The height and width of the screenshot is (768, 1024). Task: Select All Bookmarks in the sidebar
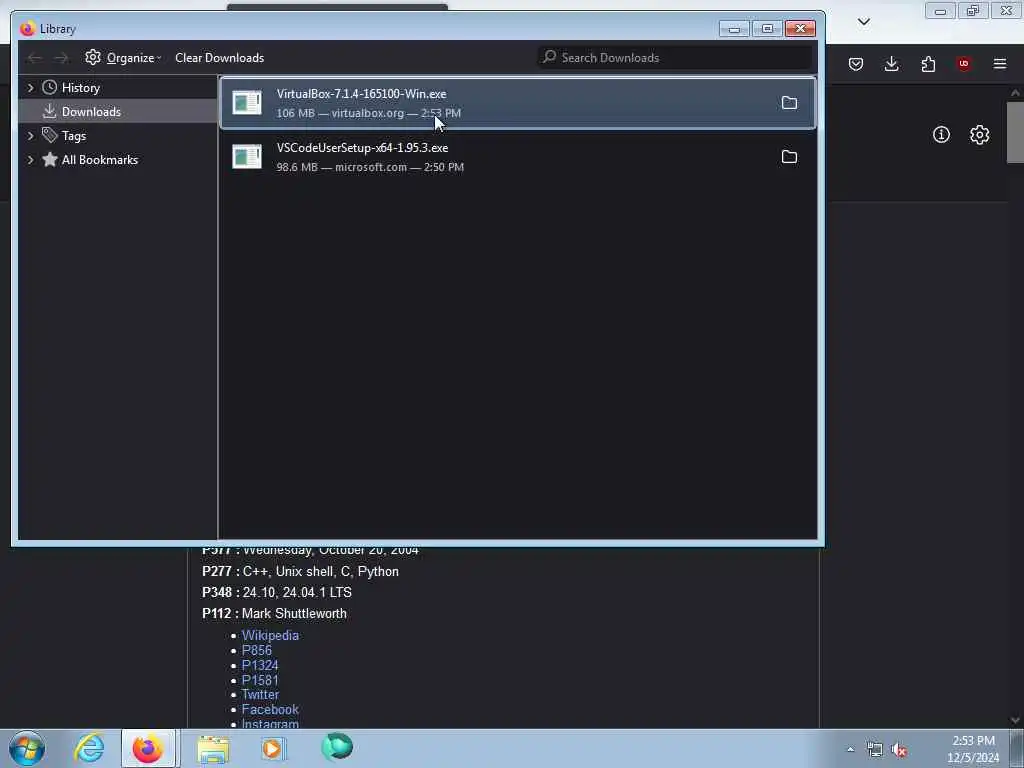click(100, 160)
